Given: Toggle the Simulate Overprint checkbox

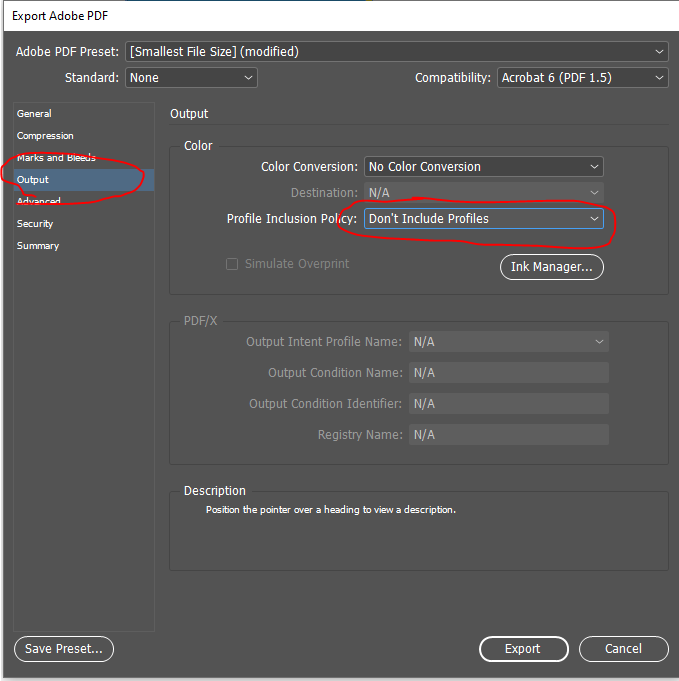Looking at the screenshot, I should point(232,264).
